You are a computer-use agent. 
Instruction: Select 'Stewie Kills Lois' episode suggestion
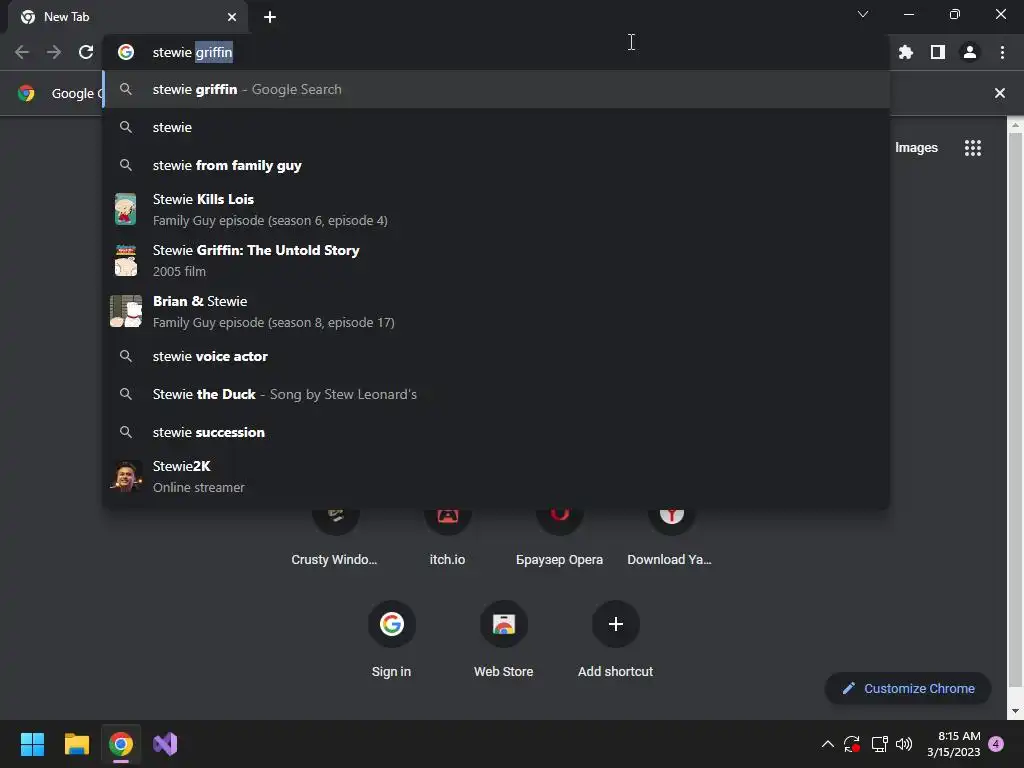pos(496,209)
